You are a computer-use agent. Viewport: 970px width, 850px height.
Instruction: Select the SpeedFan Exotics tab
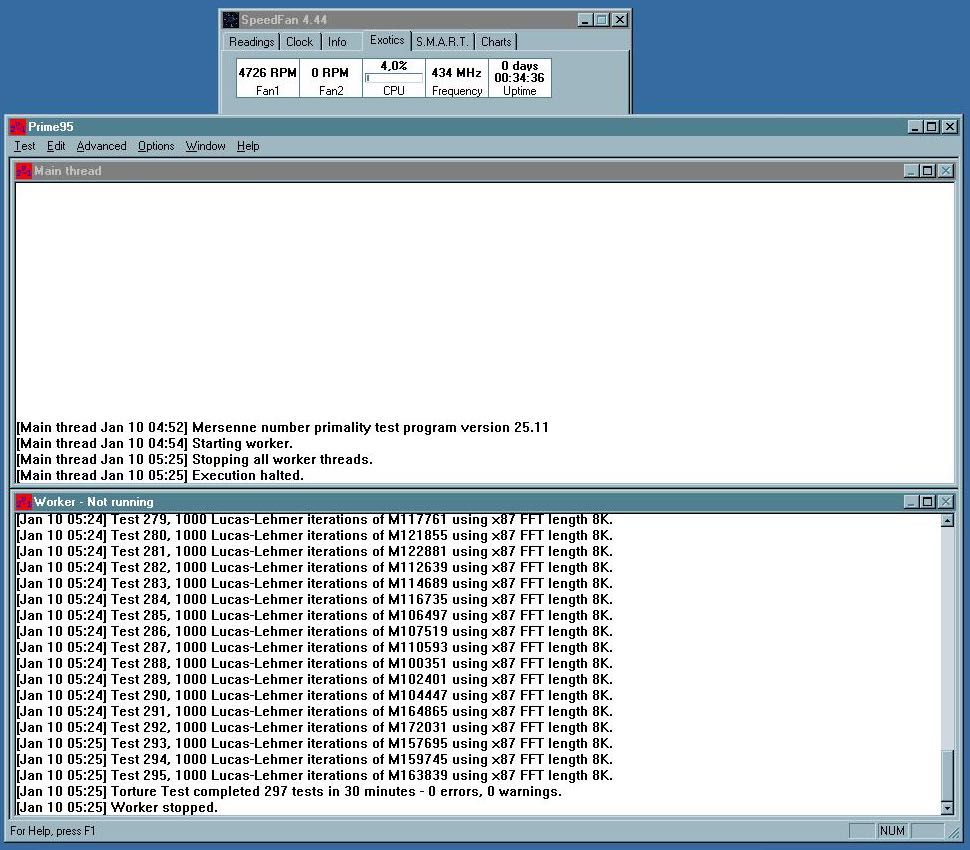(387, 40)
